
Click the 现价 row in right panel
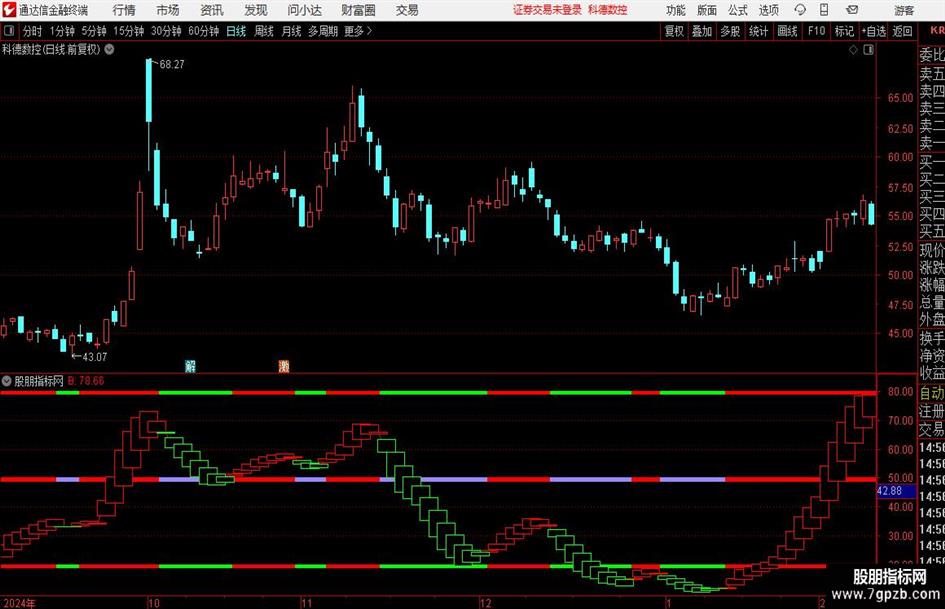pos(932,250)
